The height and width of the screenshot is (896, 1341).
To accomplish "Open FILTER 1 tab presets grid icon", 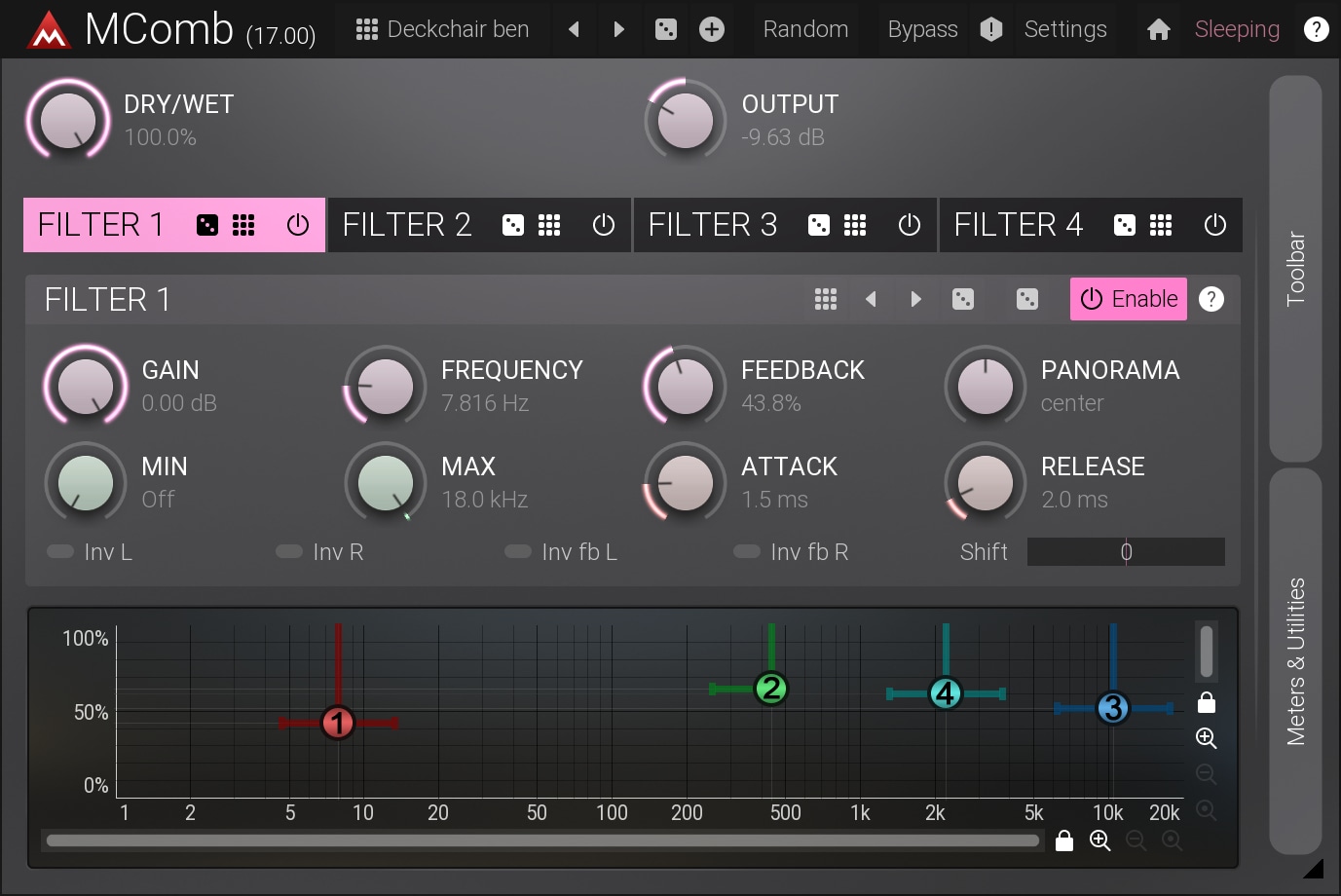I will coord(243,225).
